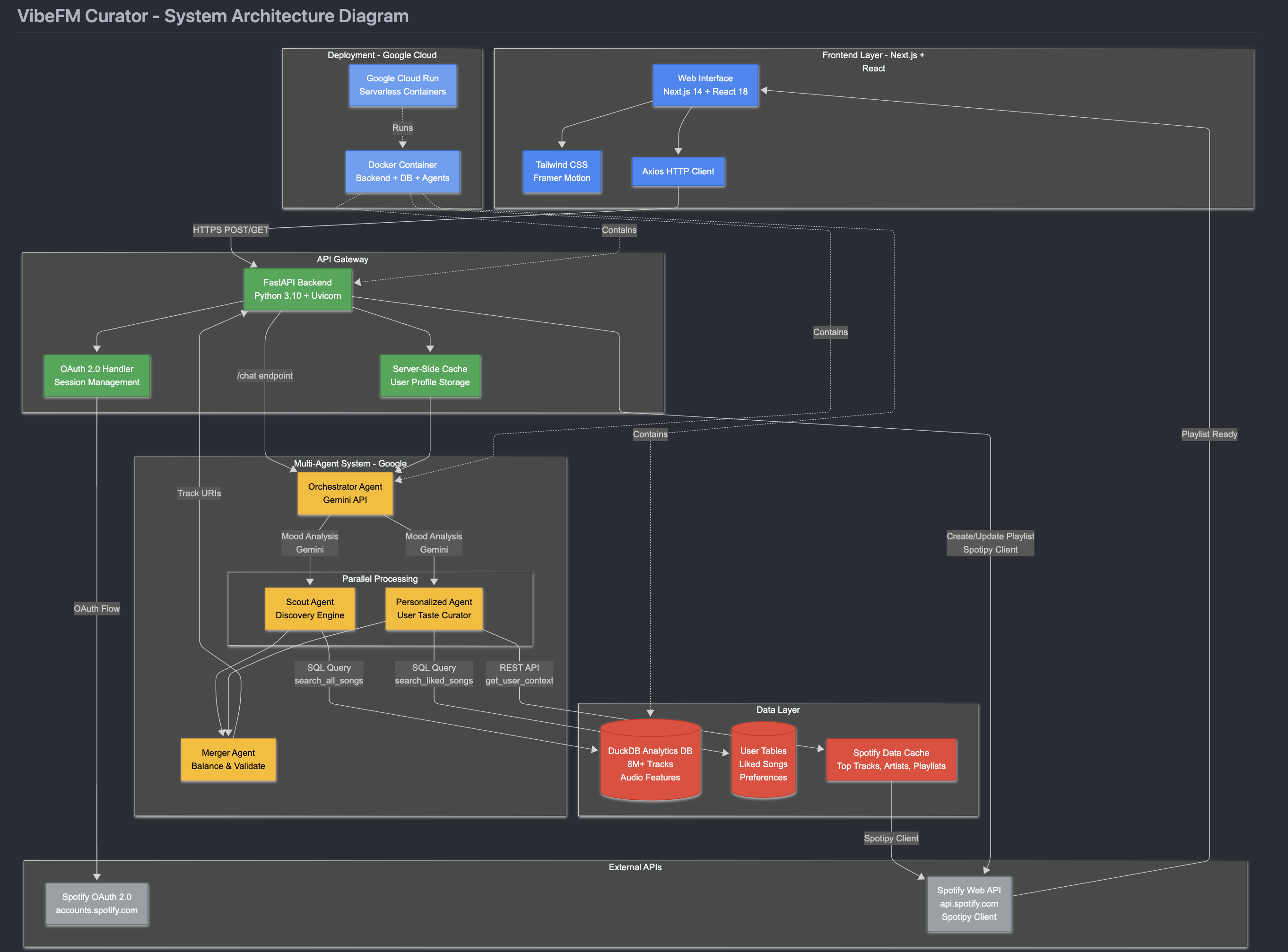Click the HTTPS POST/GET edge label
The image size is (1288, 952).
(231, 230)
